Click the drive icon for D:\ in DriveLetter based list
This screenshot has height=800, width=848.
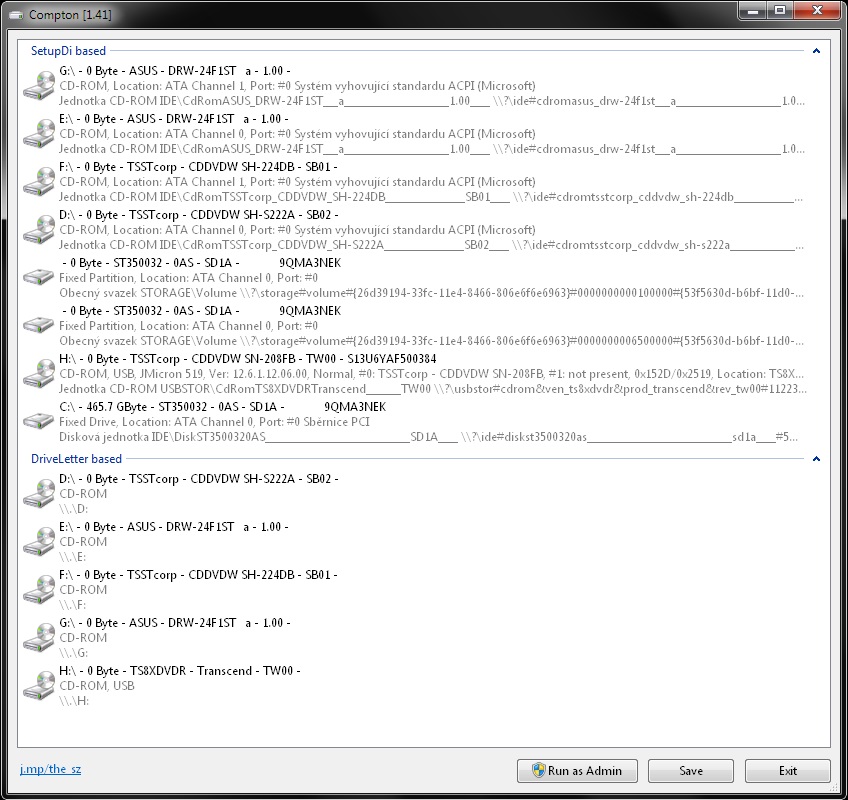click(39, 494)
